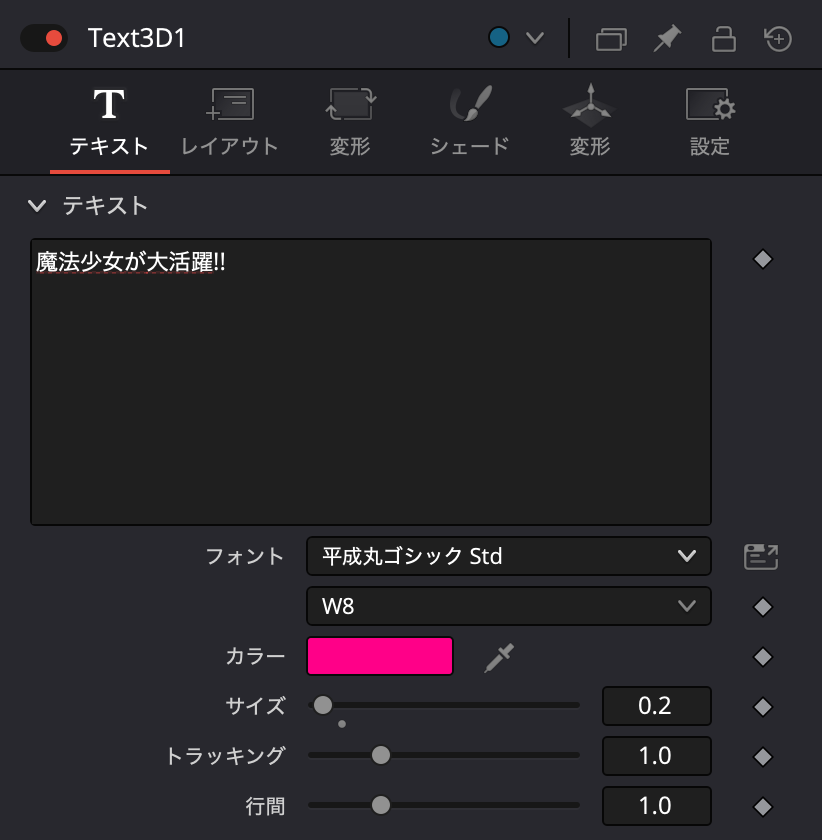Click the 行間 slider handle

380,805
